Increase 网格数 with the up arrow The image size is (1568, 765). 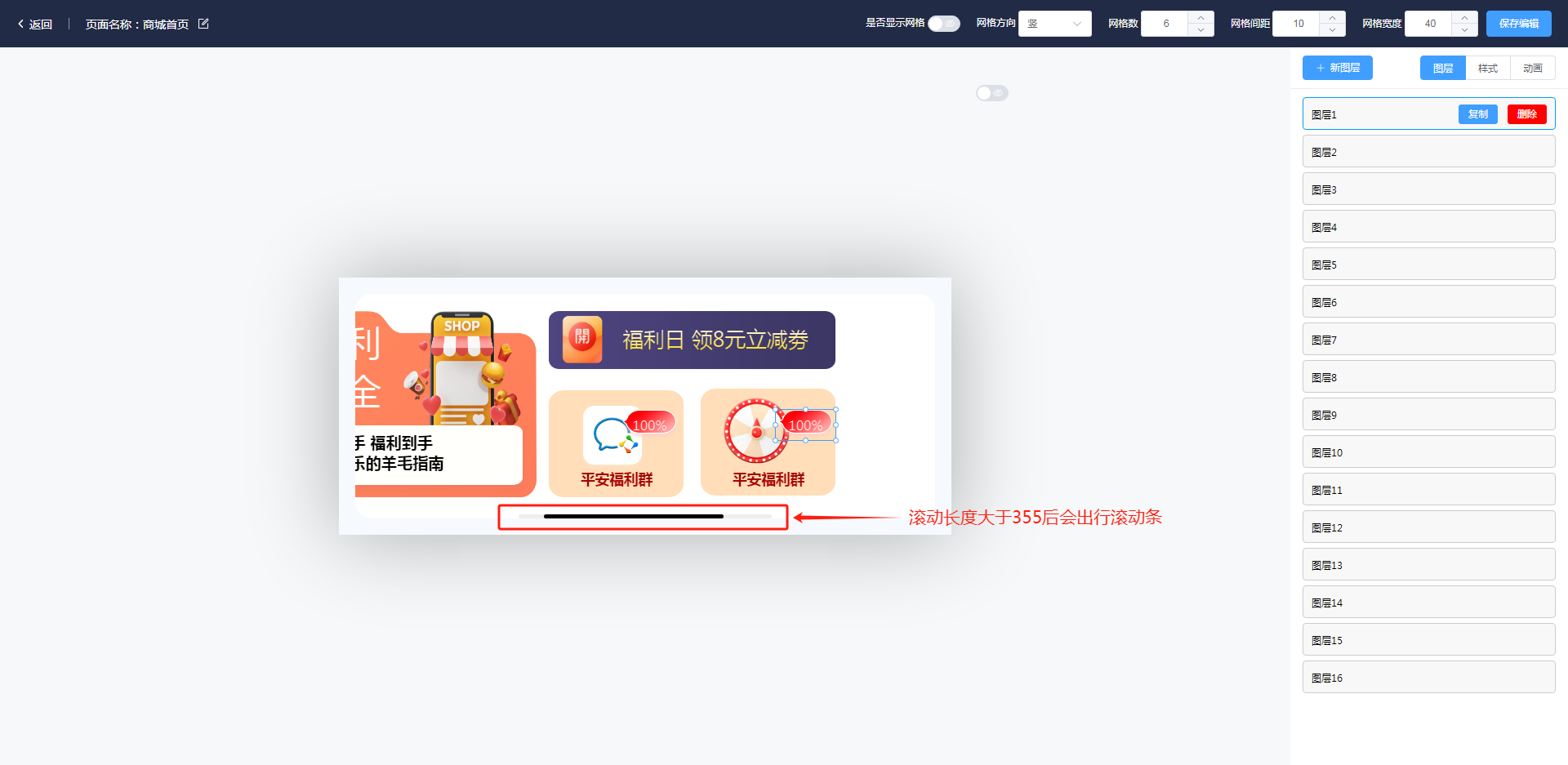click(x=1200, y=17)
